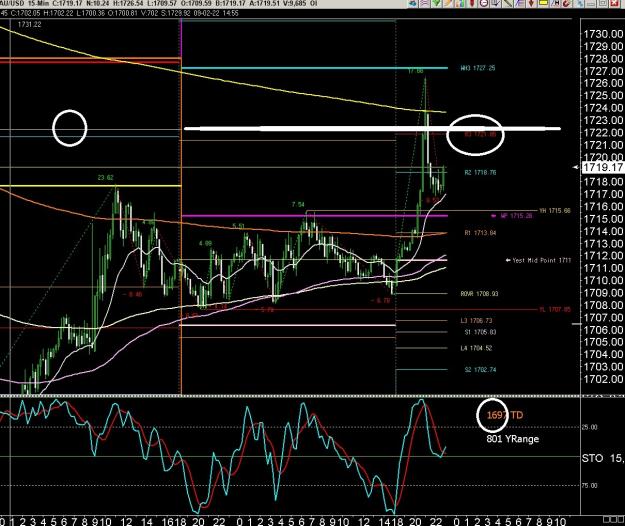The width and height of the screenshot is (625, 526).
Task: Click the current price box 1719.17
Action: 603,167
